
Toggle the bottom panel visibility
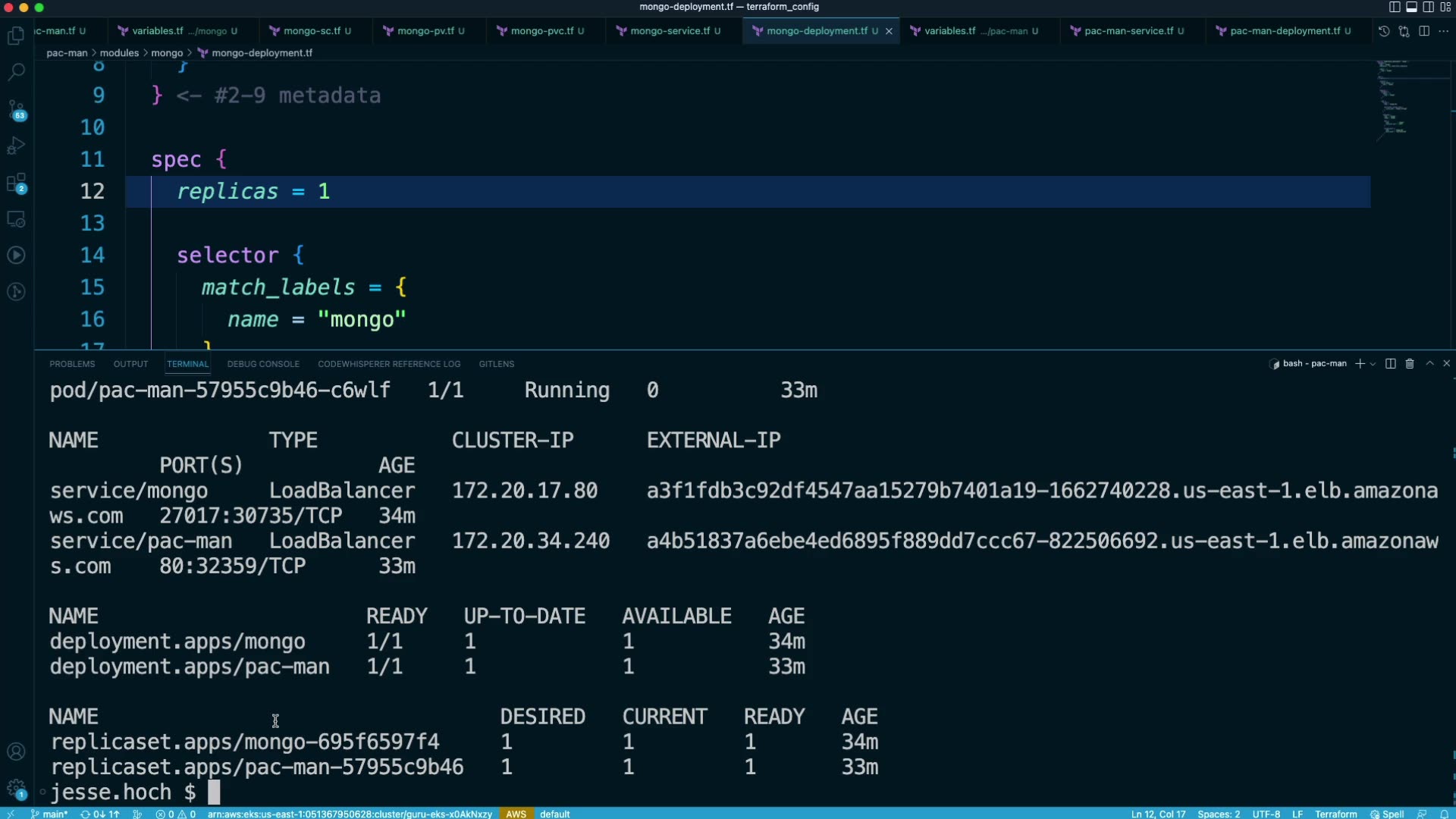(x=1411, y=7)
